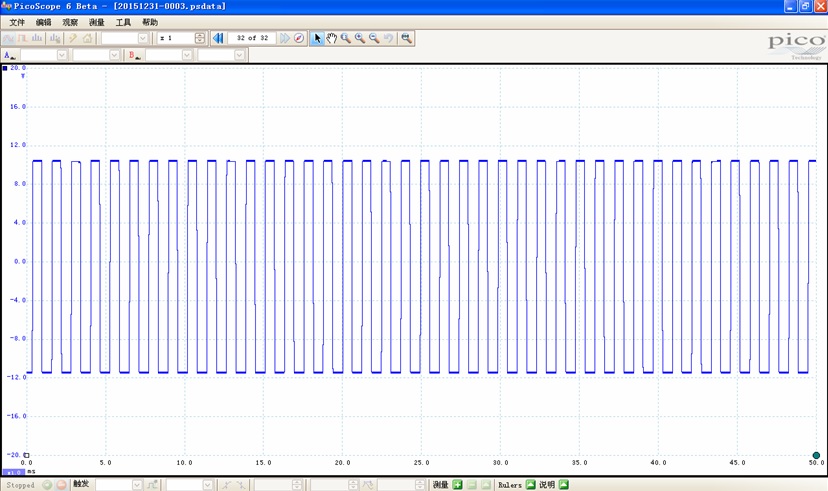This screenshot has height=491, width=828.
Task: Click the zoom to full view icon
Action: [x=406, y=38]
